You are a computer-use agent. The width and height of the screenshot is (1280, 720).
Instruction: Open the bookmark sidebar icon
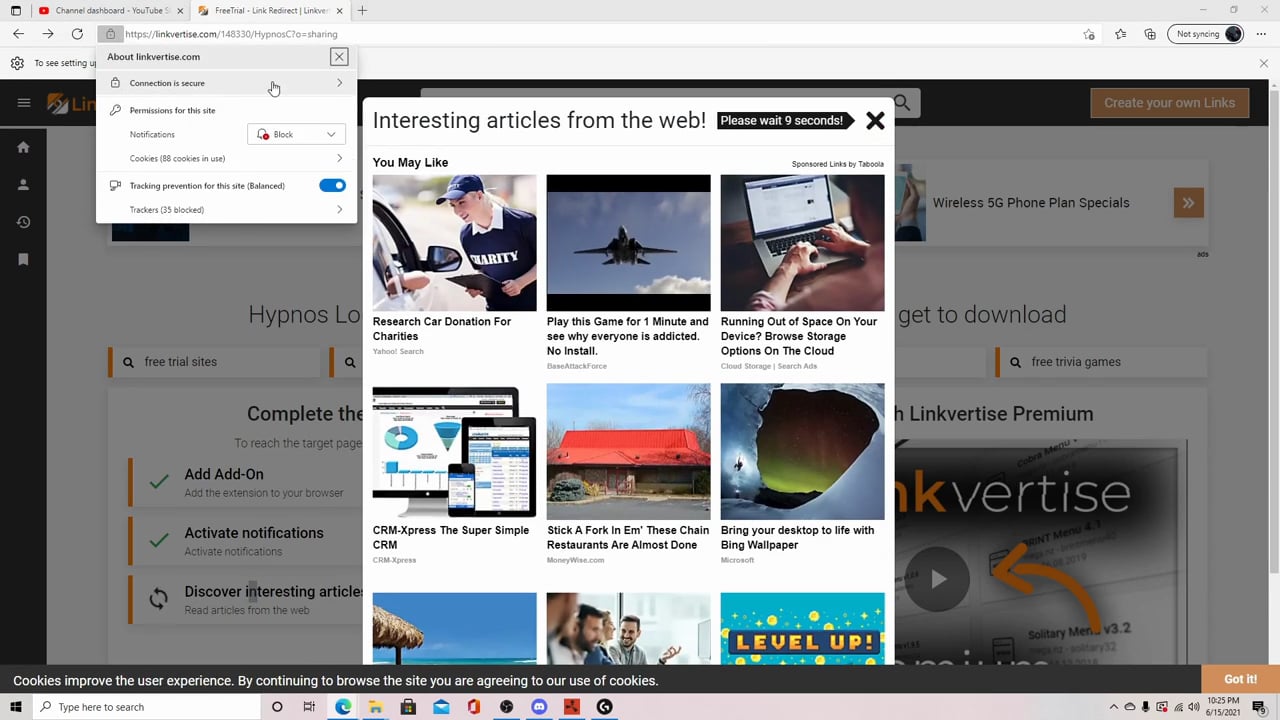point(23,259)
